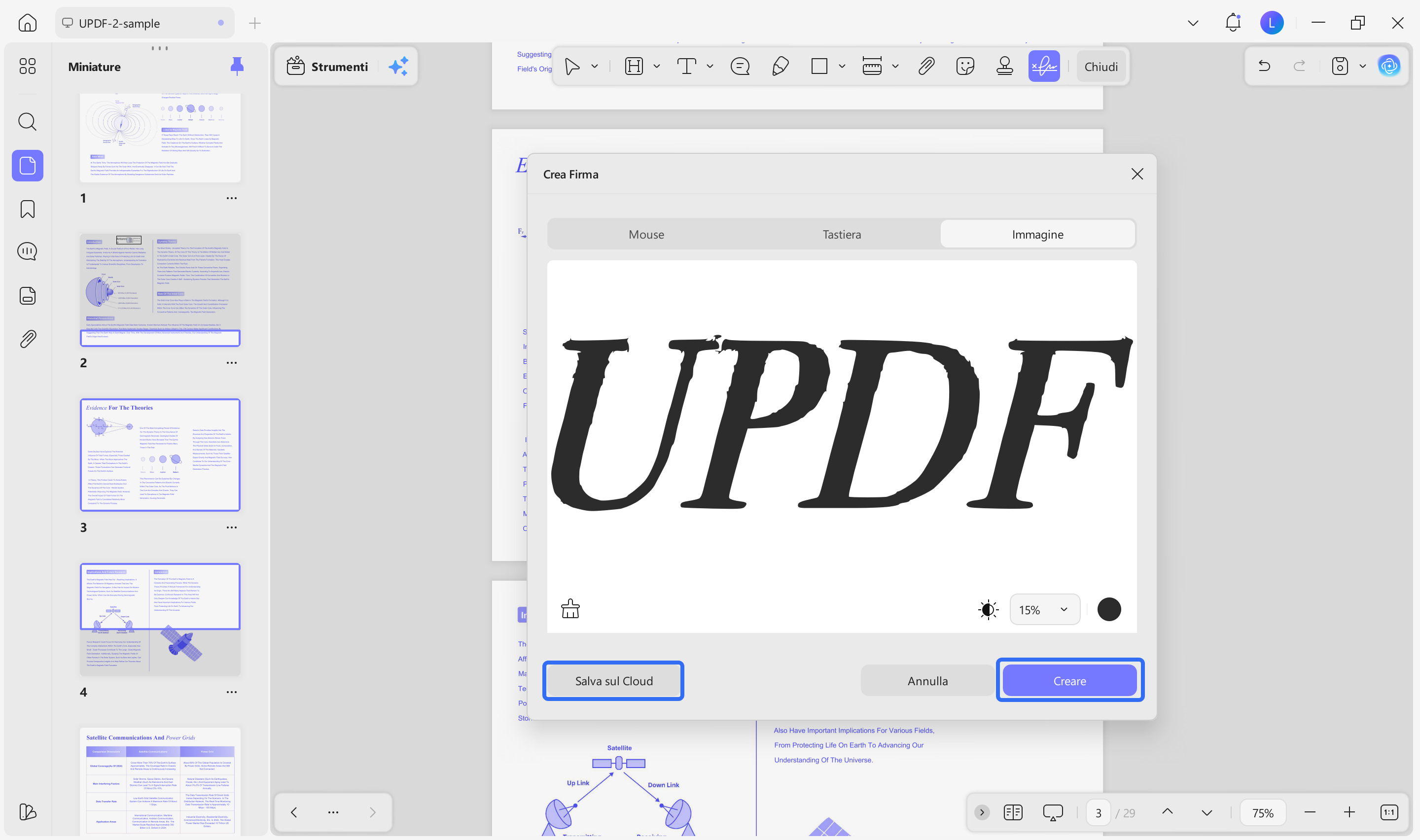
Task: Expand the measurement tool dropdown arrow
Action: tap(895, 66)
